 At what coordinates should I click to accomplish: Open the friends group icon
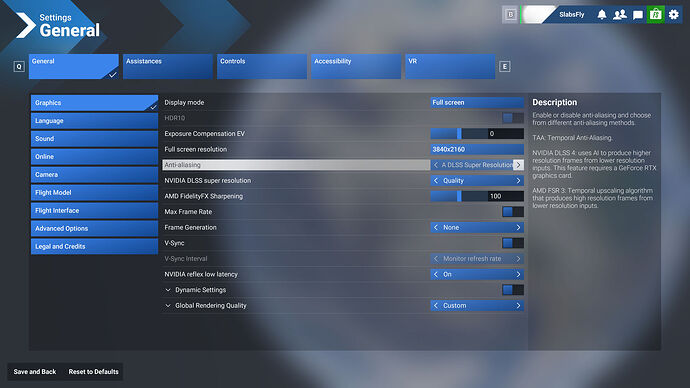(x=620, y=15)
